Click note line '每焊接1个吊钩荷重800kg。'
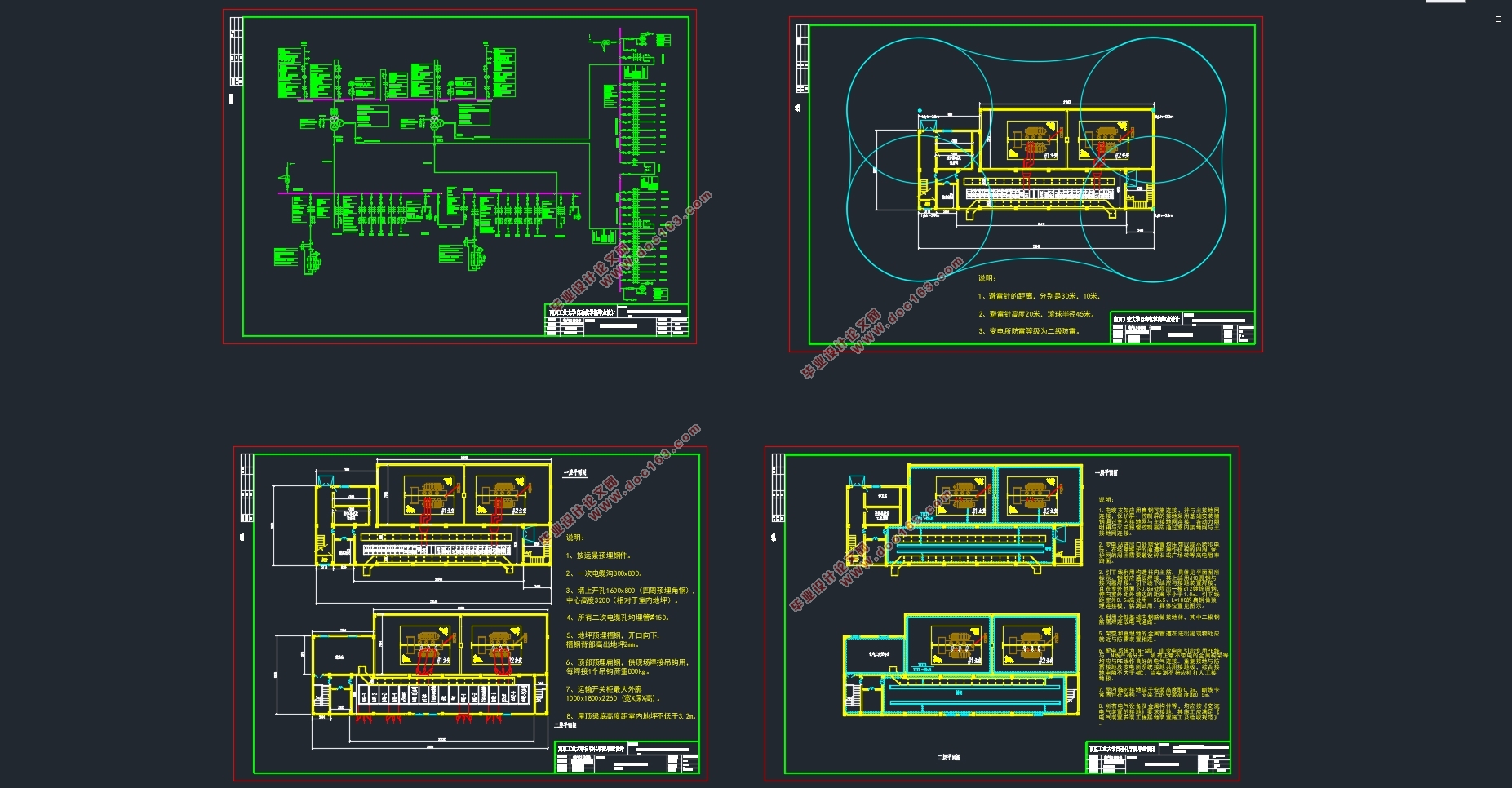1512x788 pixels. 608,671
